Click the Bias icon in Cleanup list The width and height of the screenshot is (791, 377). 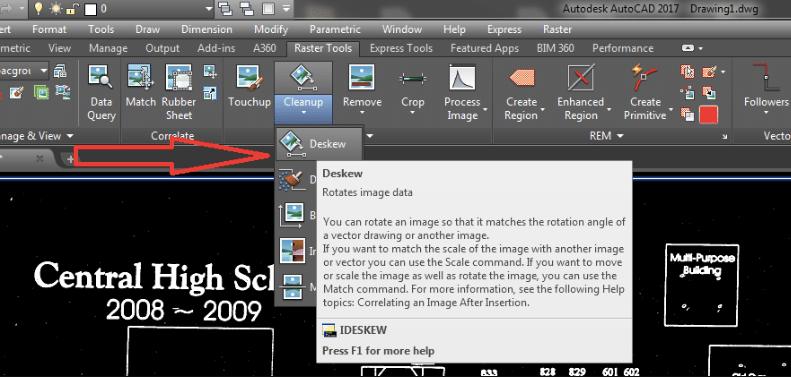coord(292,214)
